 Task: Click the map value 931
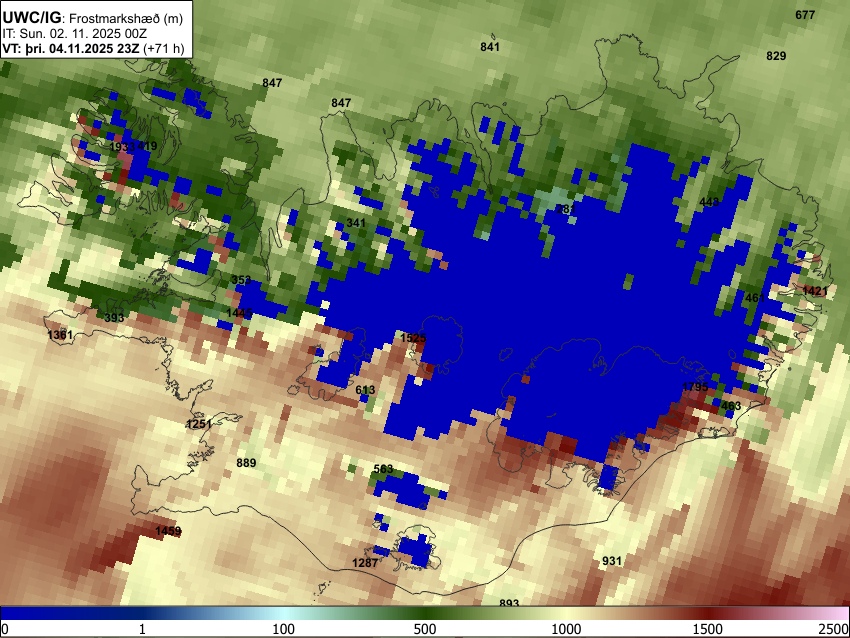(611, 561)
